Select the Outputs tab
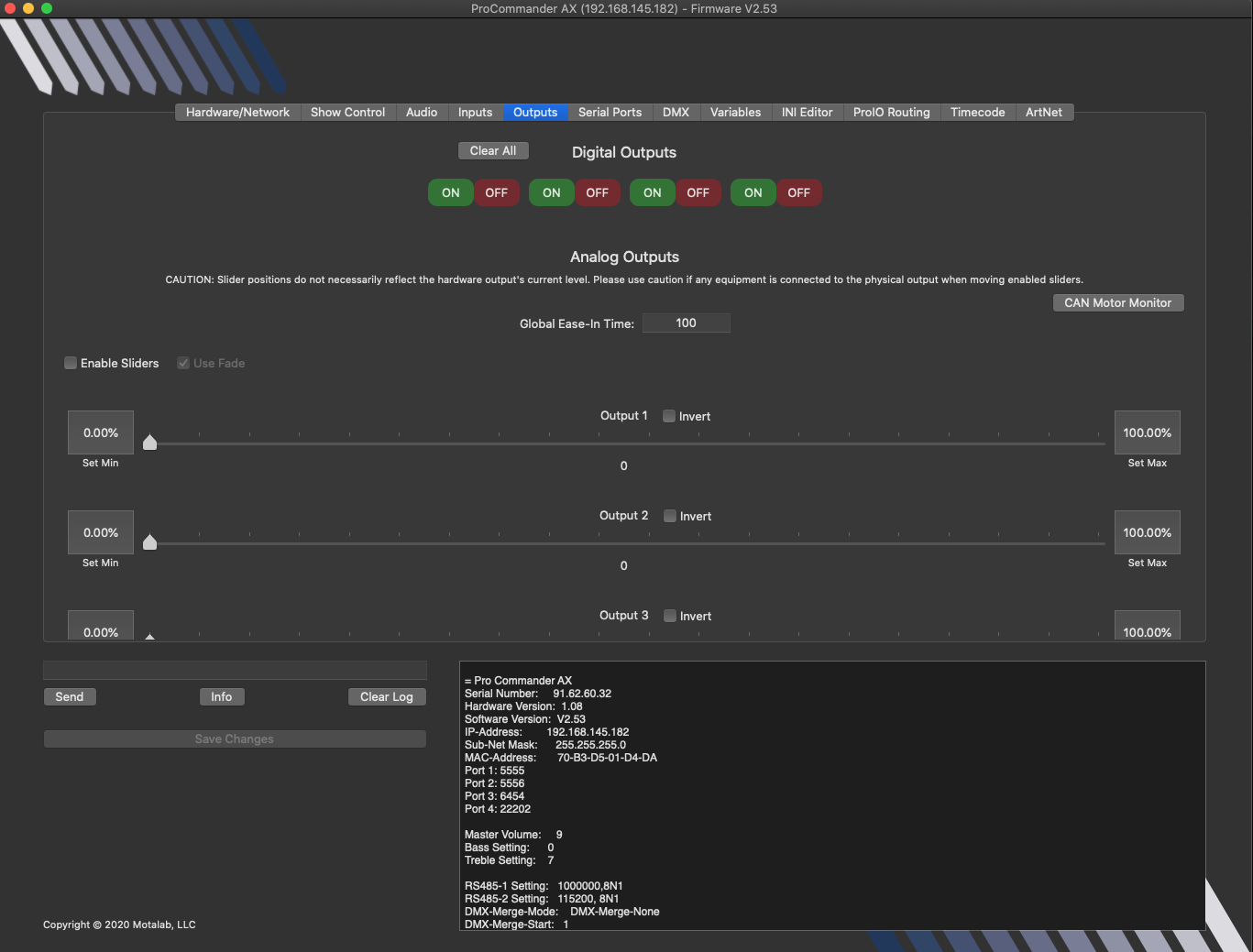The height and width of the screenshot is (952, 1253). (535, 112)
